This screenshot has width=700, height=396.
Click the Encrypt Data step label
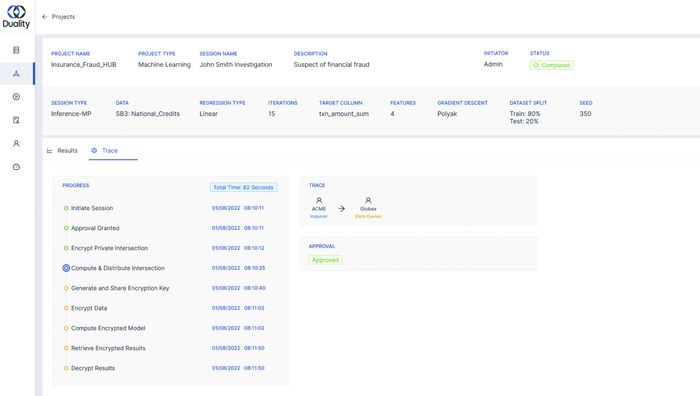pyautogui.click(x=89, y=308)
